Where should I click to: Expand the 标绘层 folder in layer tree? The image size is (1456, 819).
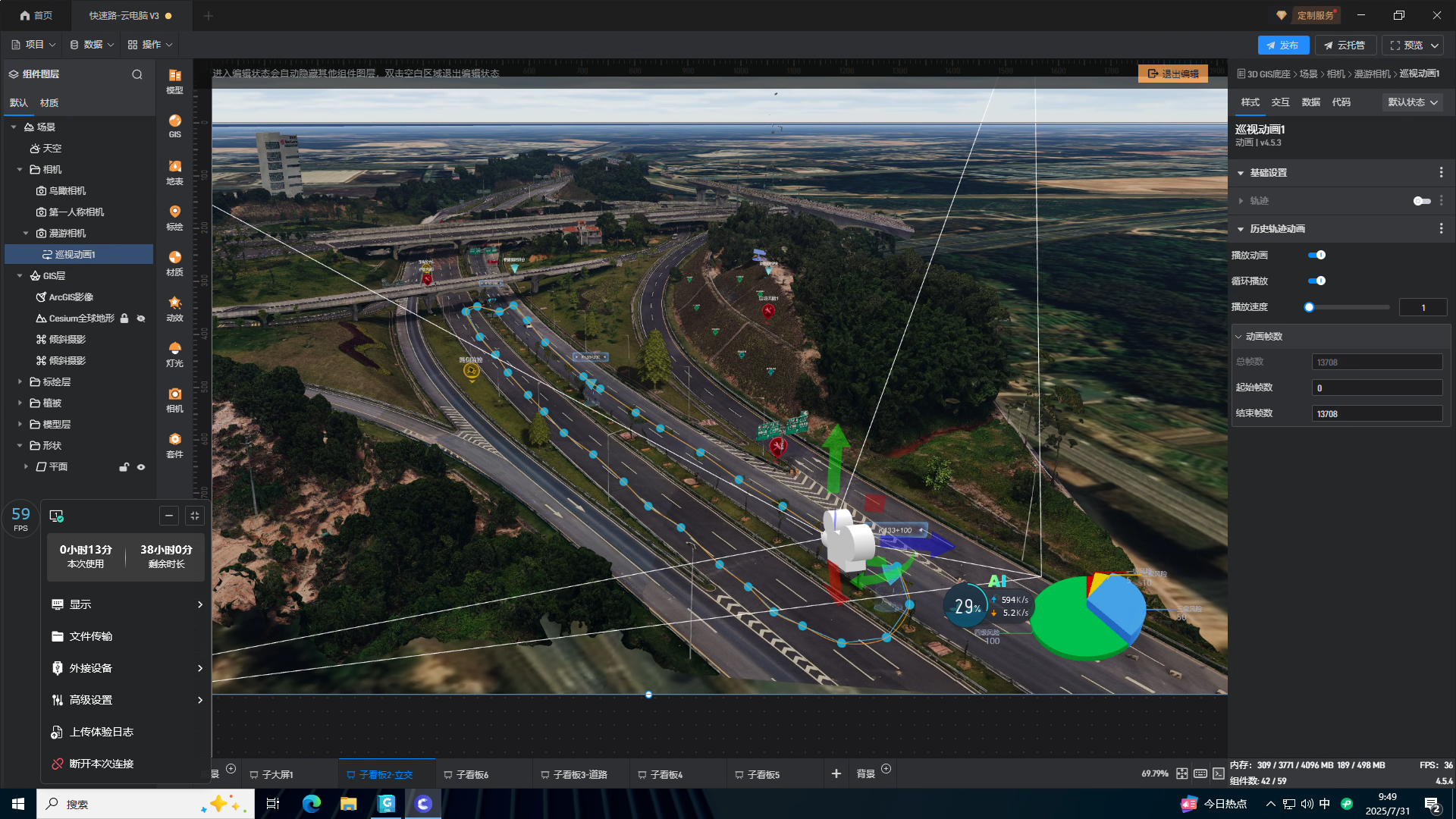click(x=20, y=382)
